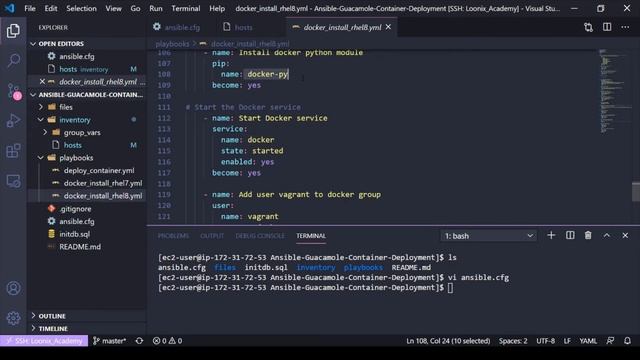640x360 pixels.
Task: Switch to the Output panel tab
Action: tap(212, 236)
